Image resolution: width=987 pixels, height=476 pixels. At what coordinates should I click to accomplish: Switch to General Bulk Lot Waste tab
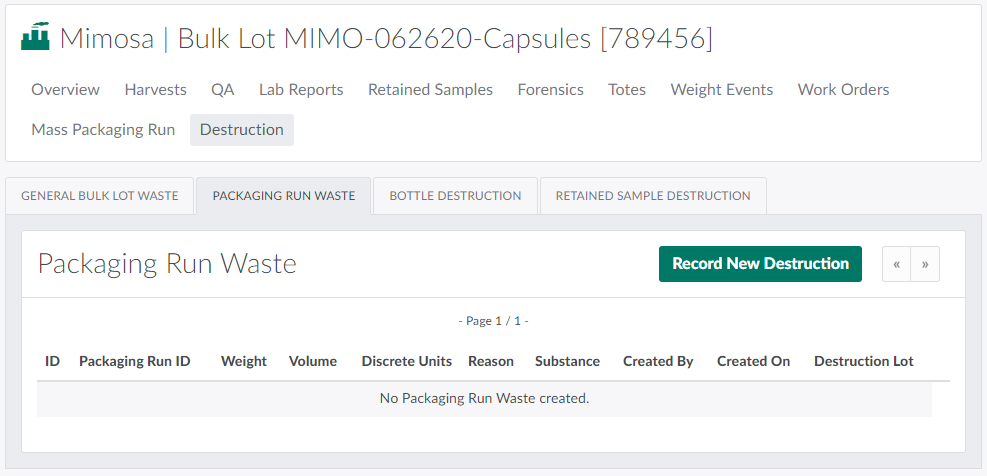click(x=100, y=196)
